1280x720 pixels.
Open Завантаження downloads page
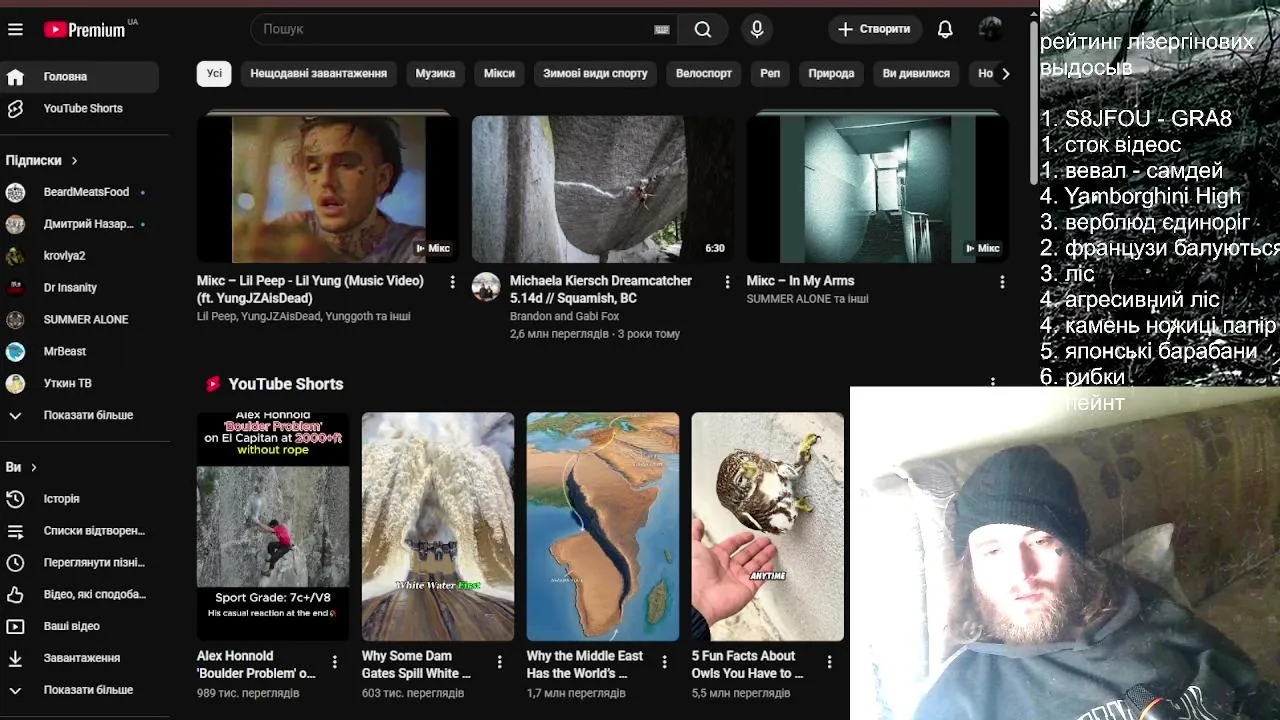pos(80,658)
